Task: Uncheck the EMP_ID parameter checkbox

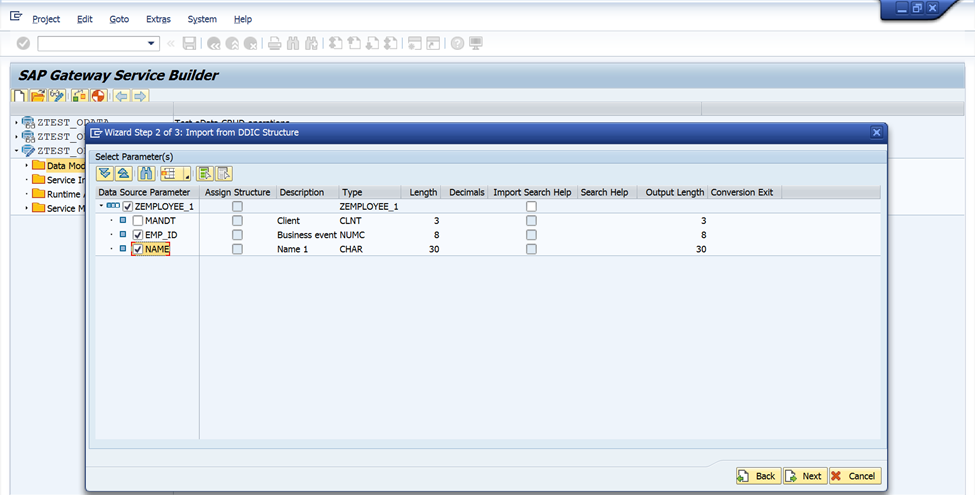Action: [138, 235]
